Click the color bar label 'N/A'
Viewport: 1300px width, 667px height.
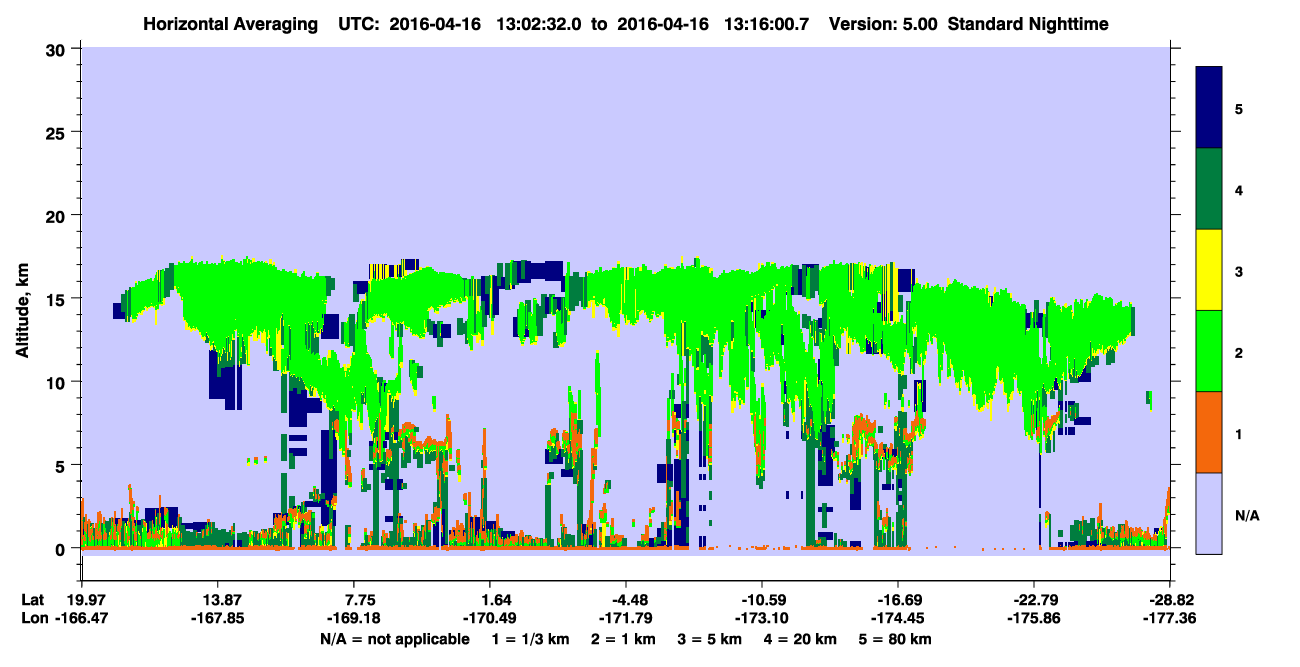point(1247,516)
